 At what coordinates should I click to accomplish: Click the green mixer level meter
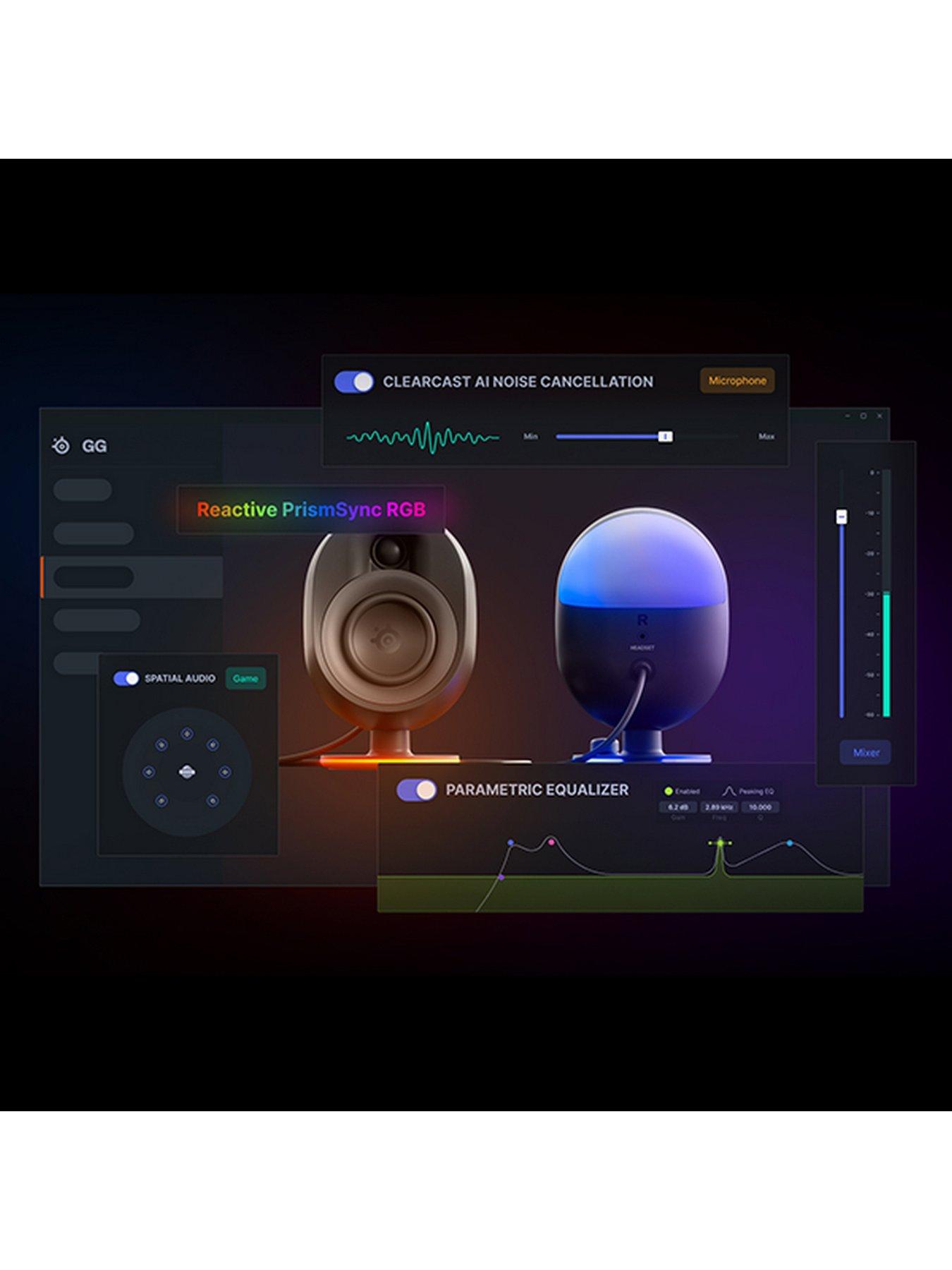[x=886, y=655]
